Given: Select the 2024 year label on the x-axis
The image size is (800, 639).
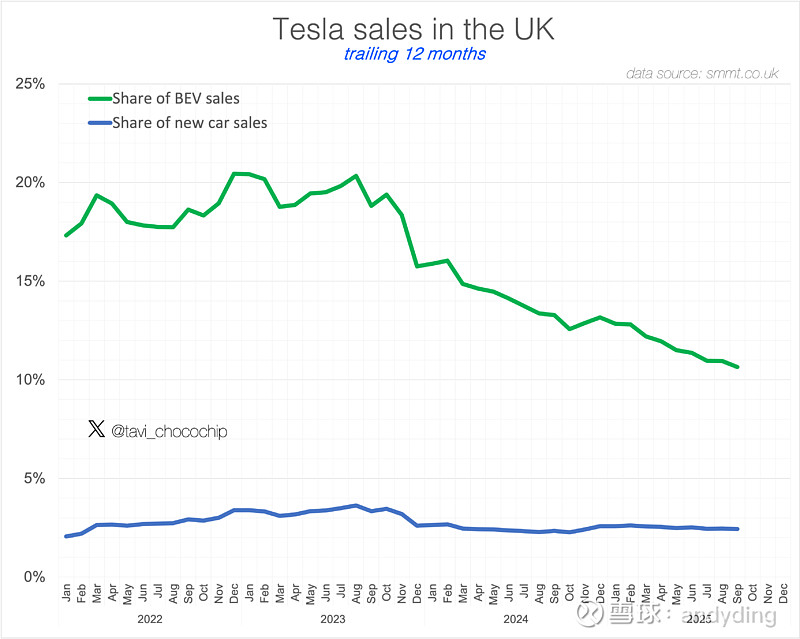Looking at the screenshot, I should (x=516, y=619).
